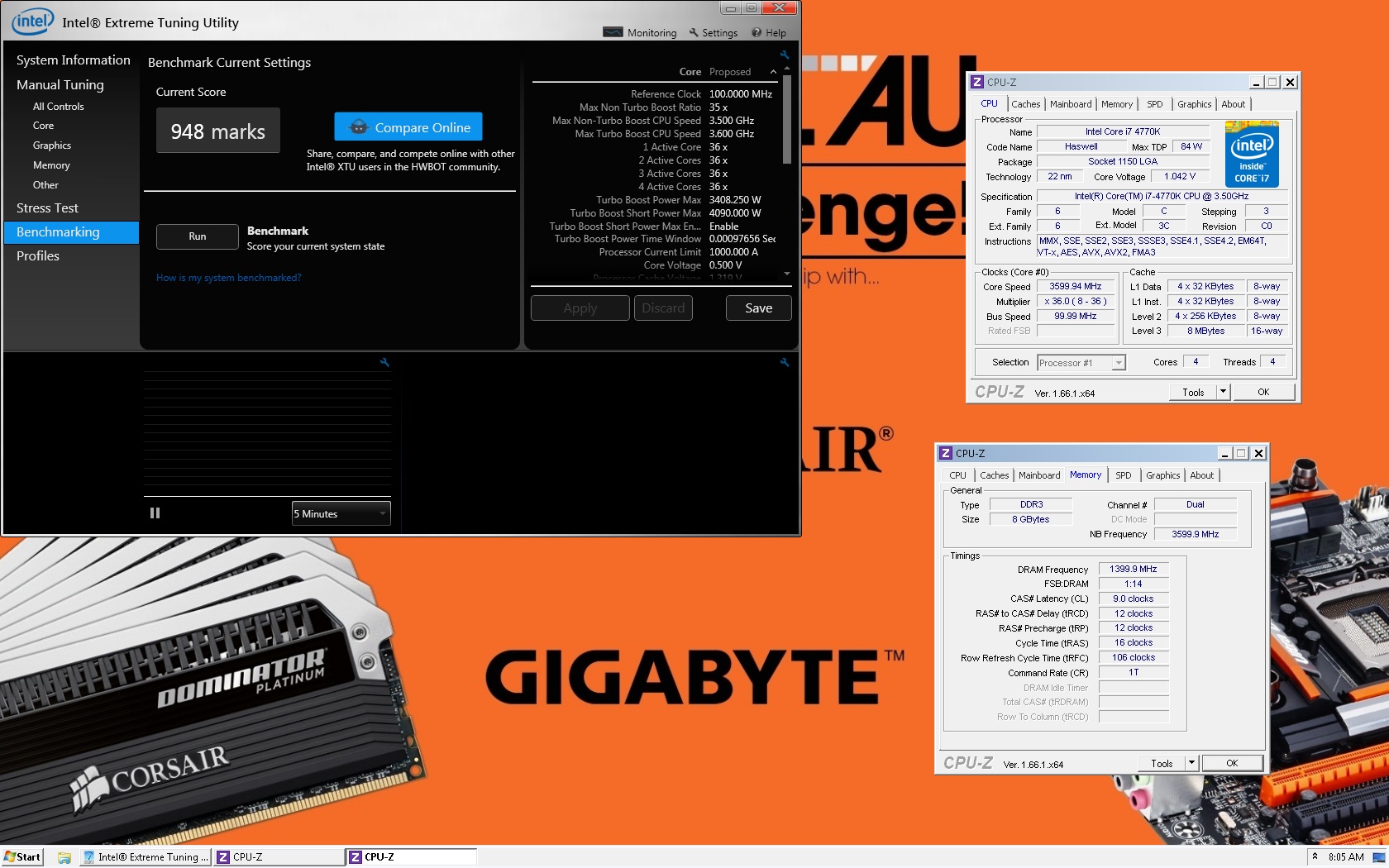Screen dimensions: 1389x868
Task: Switch to Graphics tab in upper CPU-Z
Action: pos(1194,104)
